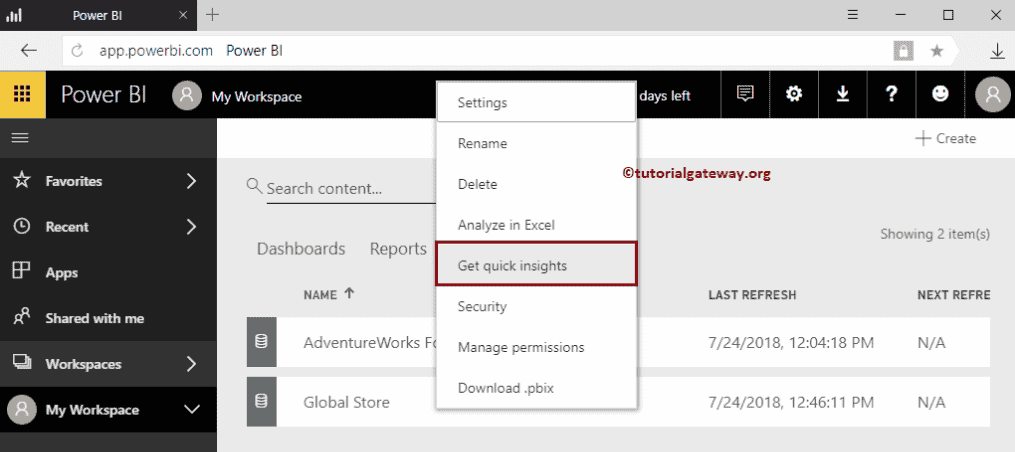
Task: Click the LAST REFRESH column header
Action: [x=752, y=295]
